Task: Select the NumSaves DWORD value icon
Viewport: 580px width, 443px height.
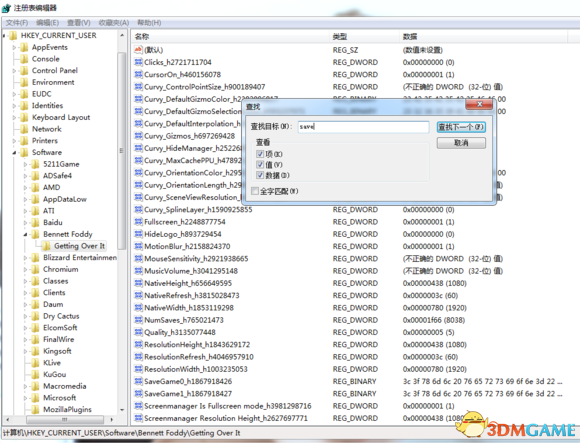Action: tap(138, 320)
